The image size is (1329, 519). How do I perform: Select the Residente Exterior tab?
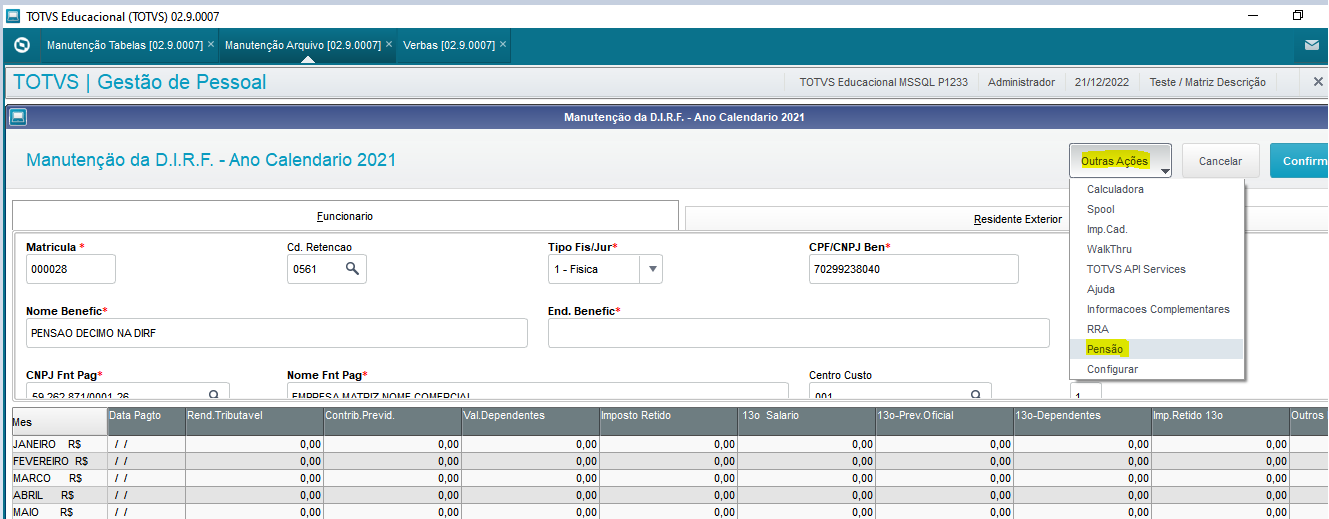click(x=1017, y=218)
